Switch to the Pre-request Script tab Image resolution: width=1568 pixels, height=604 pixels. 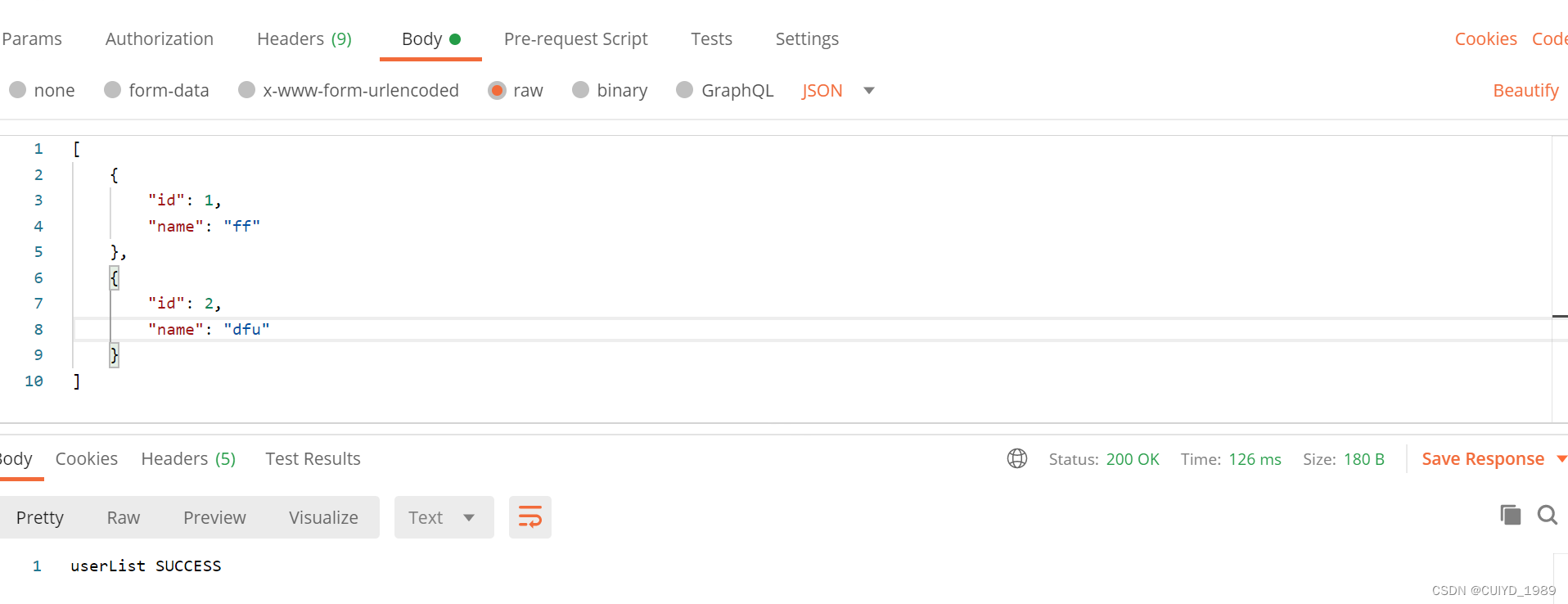tap(575, 38)
